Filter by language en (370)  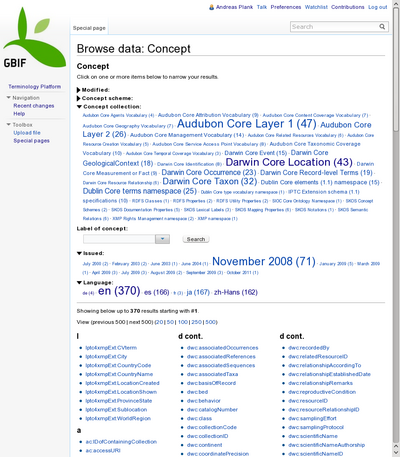click(x=119, y=291)
